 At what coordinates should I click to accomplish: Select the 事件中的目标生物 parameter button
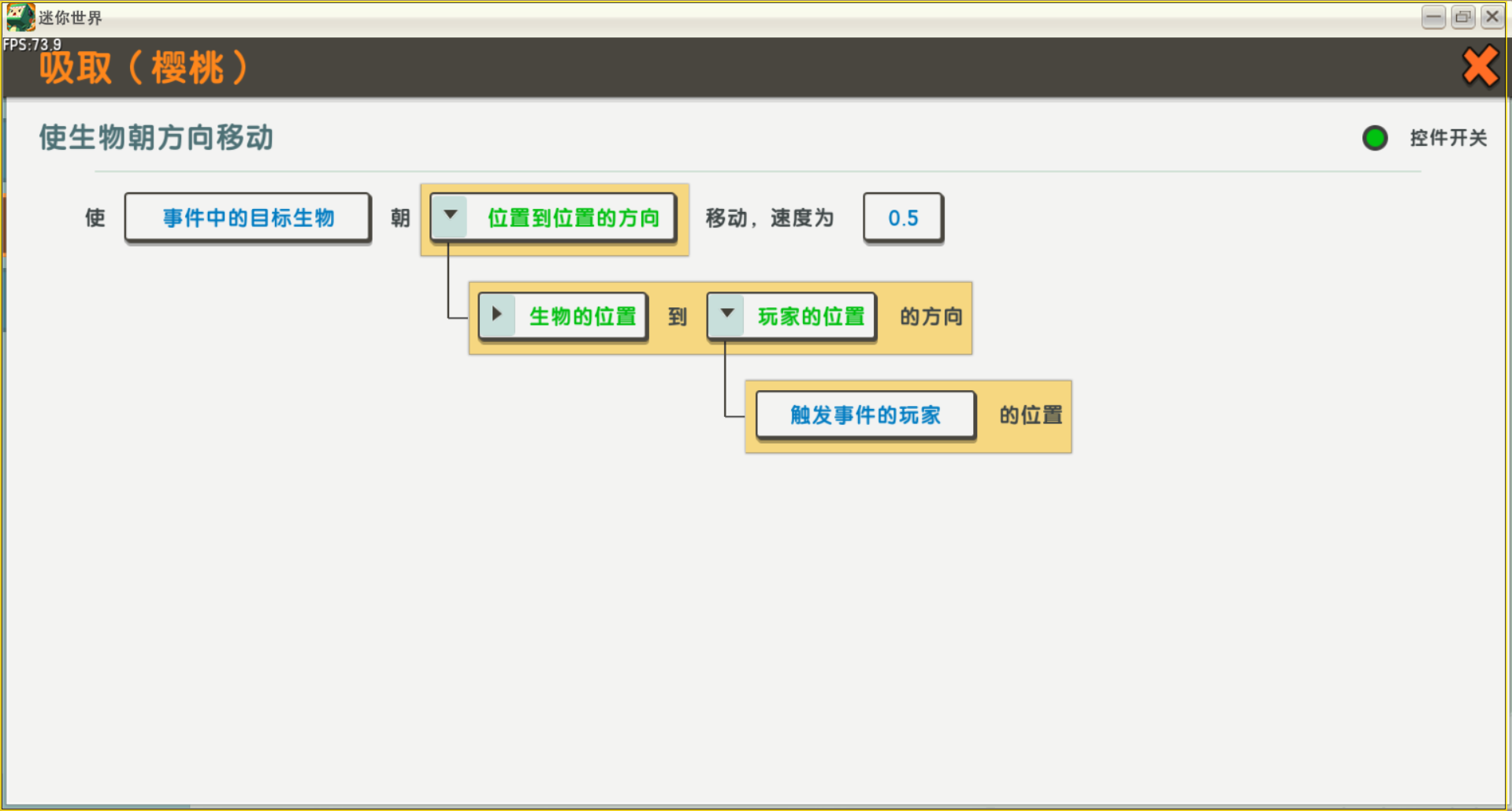(x=247, y=218)
